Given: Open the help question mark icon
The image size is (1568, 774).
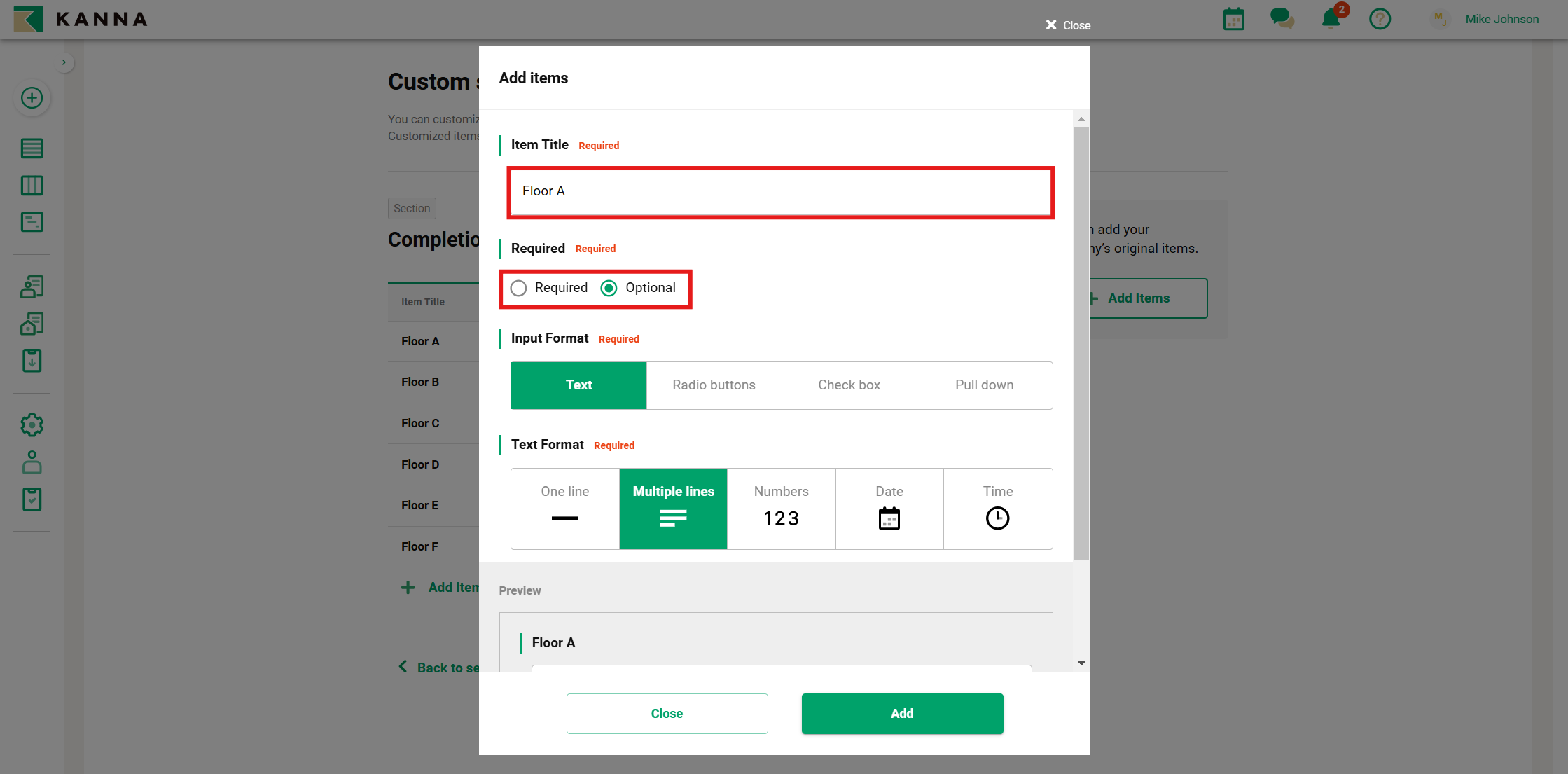Looking at the screenshot, I should pos(1380,19).
